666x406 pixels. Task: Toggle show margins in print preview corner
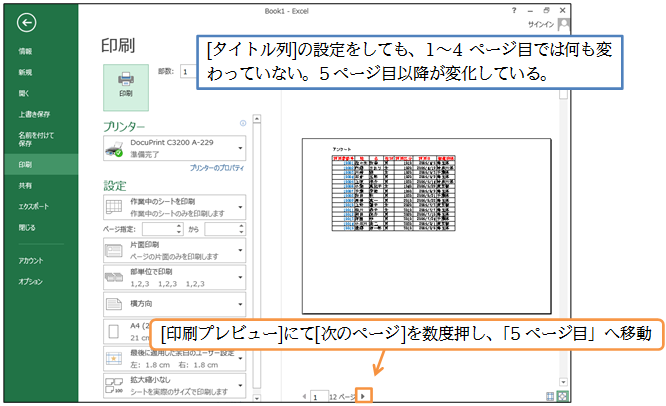[x=549, y=397]
